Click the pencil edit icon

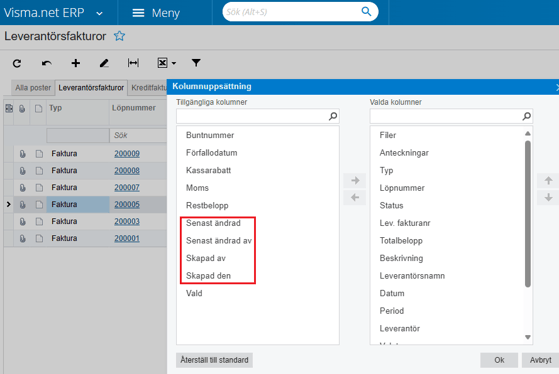point(104,63)
